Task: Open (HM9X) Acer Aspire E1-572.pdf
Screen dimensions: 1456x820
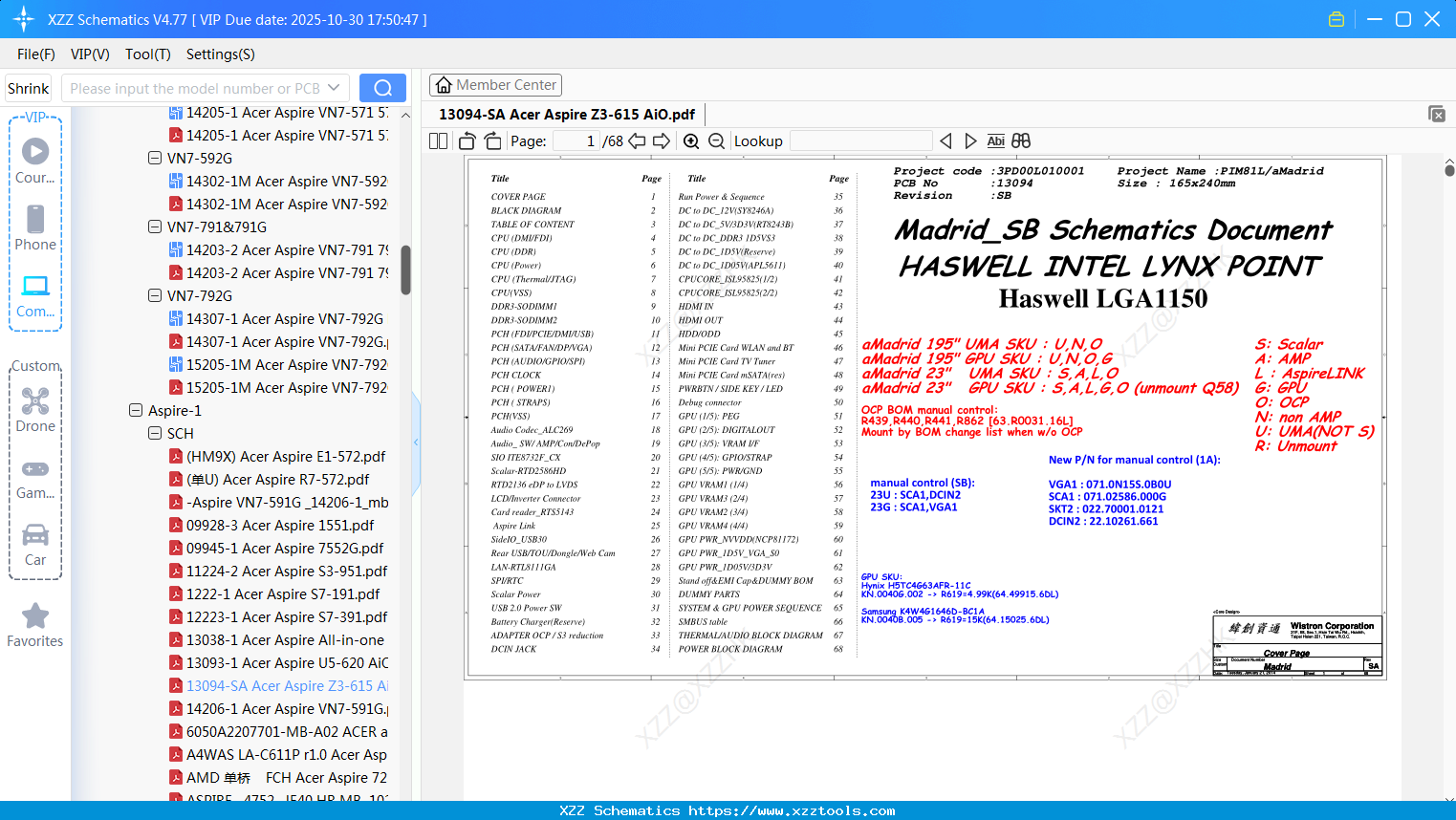Action: 277,457
